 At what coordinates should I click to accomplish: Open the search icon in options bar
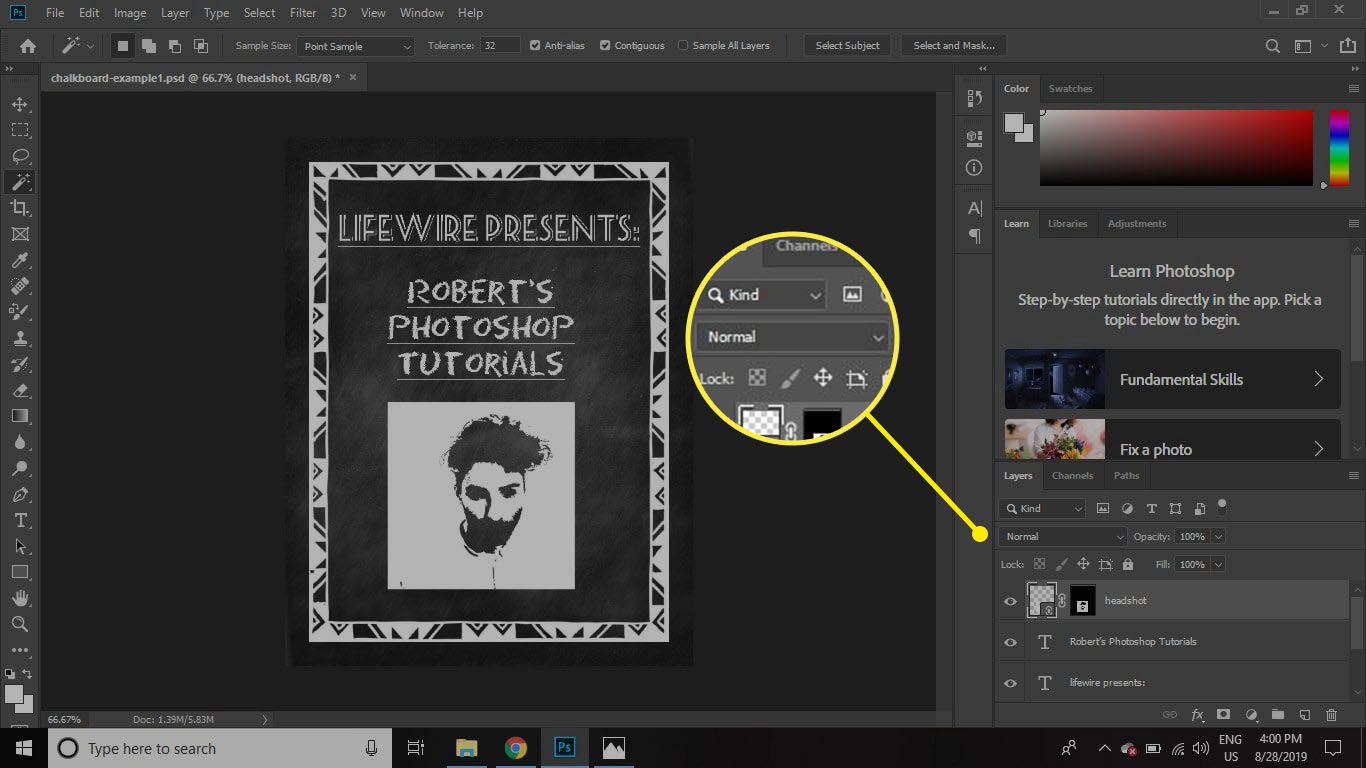1273,45
